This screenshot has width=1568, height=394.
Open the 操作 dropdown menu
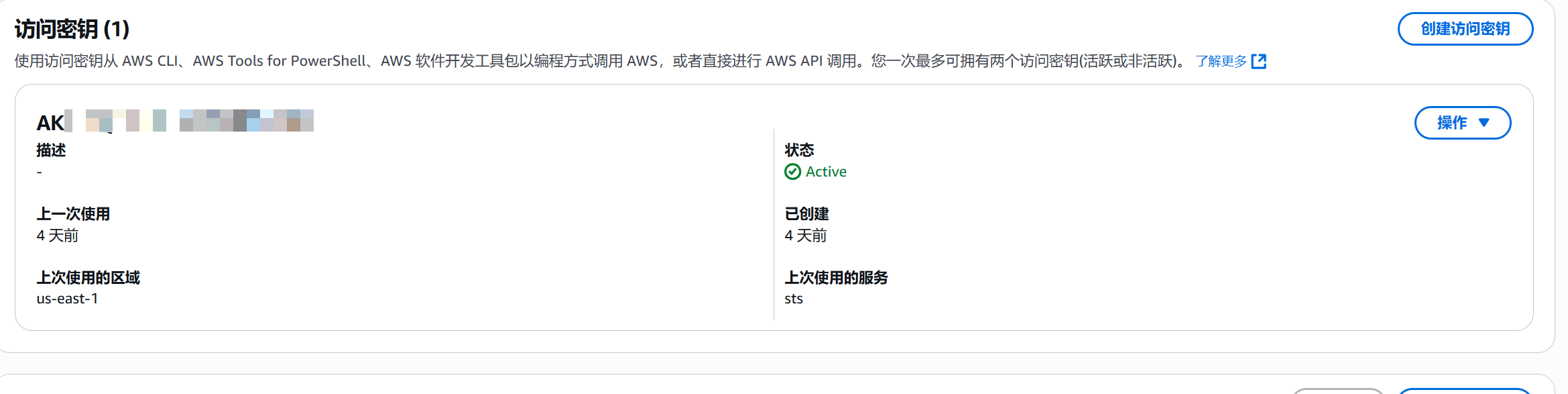1462,123
